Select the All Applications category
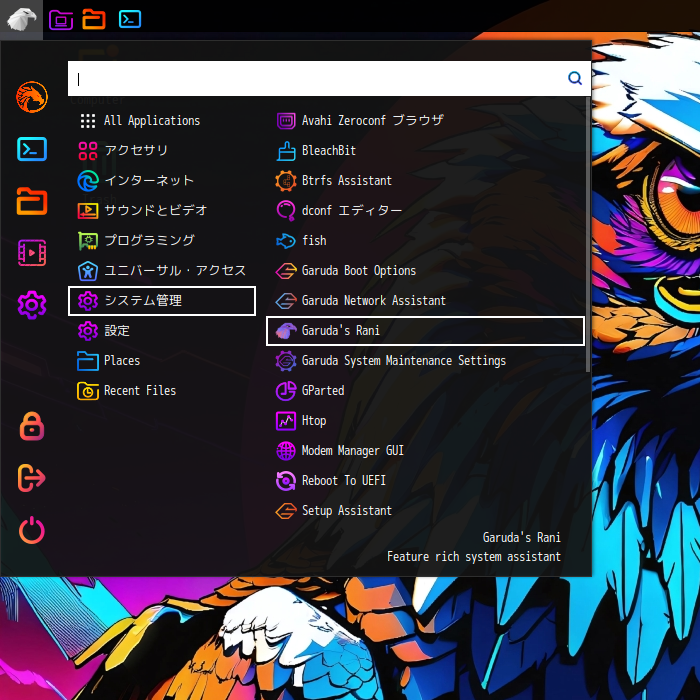Image resolution: width=700 pixels, height=700 pixels. point(151,120)
